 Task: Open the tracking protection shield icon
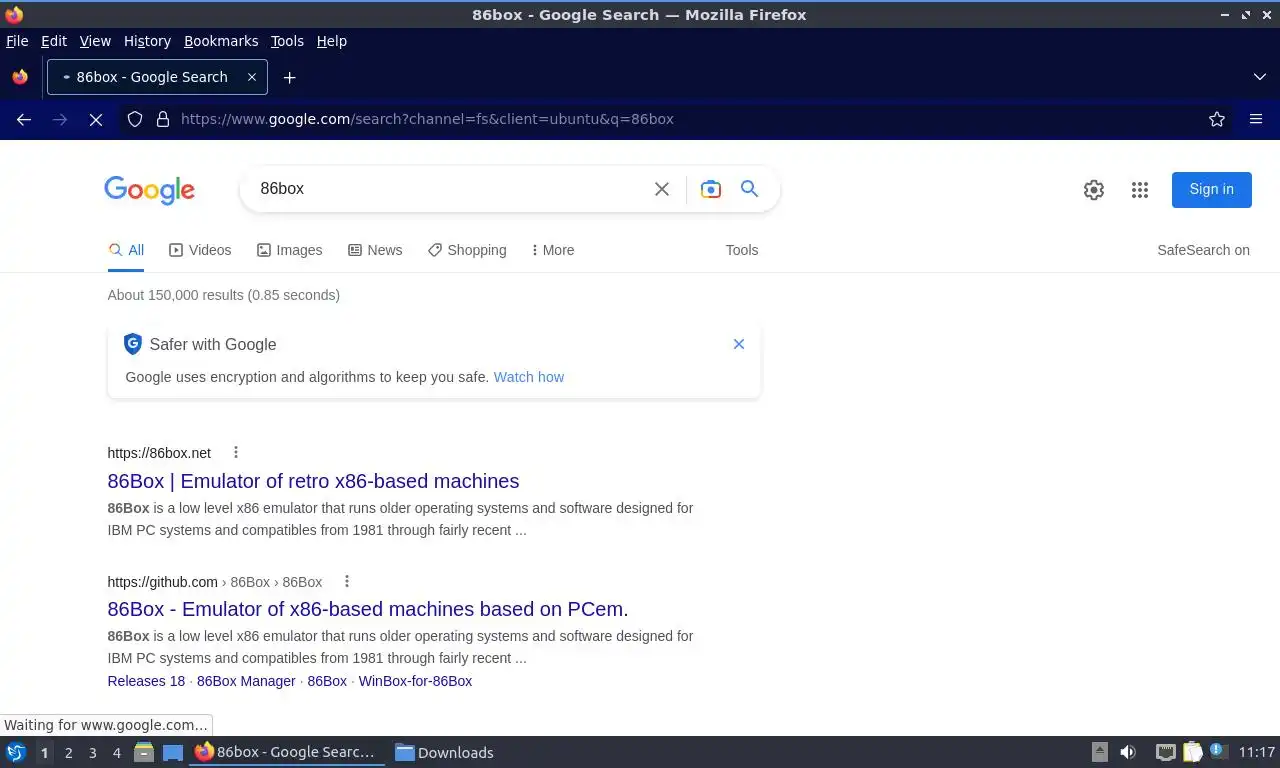point(135,119)
